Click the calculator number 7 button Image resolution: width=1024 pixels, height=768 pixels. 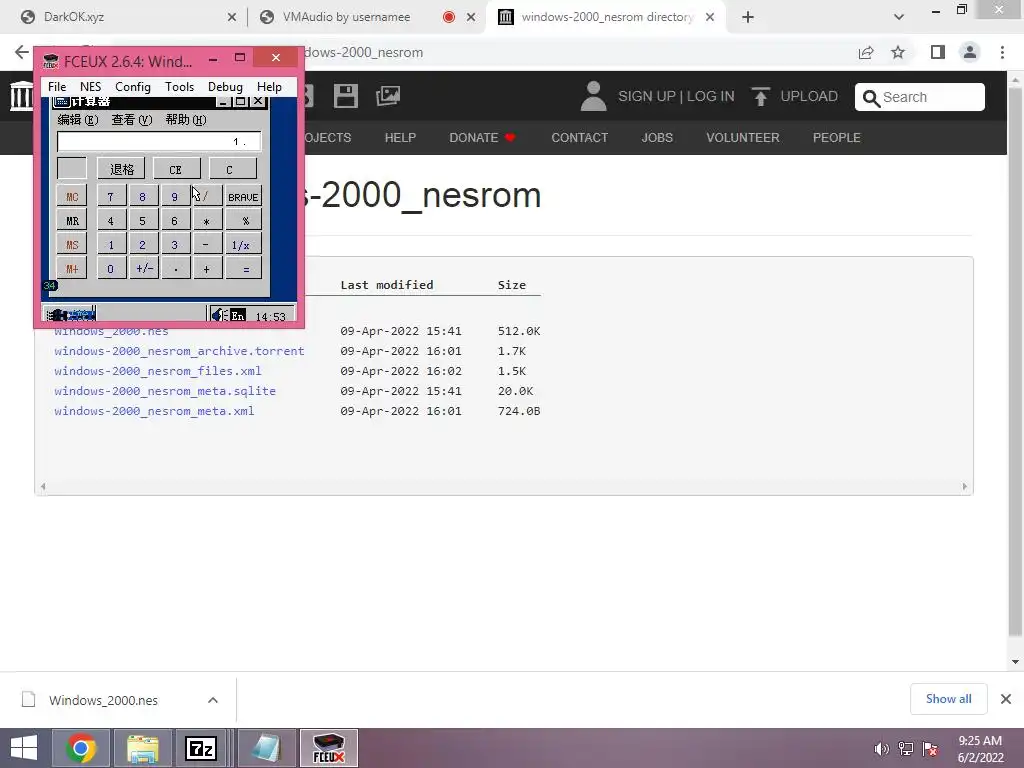click(x=111, y=197)
